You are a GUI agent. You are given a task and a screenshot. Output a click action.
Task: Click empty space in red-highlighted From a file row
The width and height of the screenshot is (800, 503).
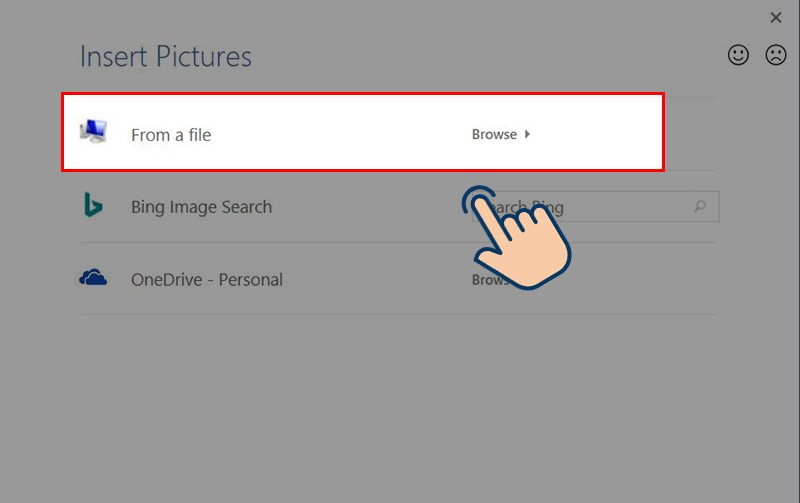coord(337,134)
